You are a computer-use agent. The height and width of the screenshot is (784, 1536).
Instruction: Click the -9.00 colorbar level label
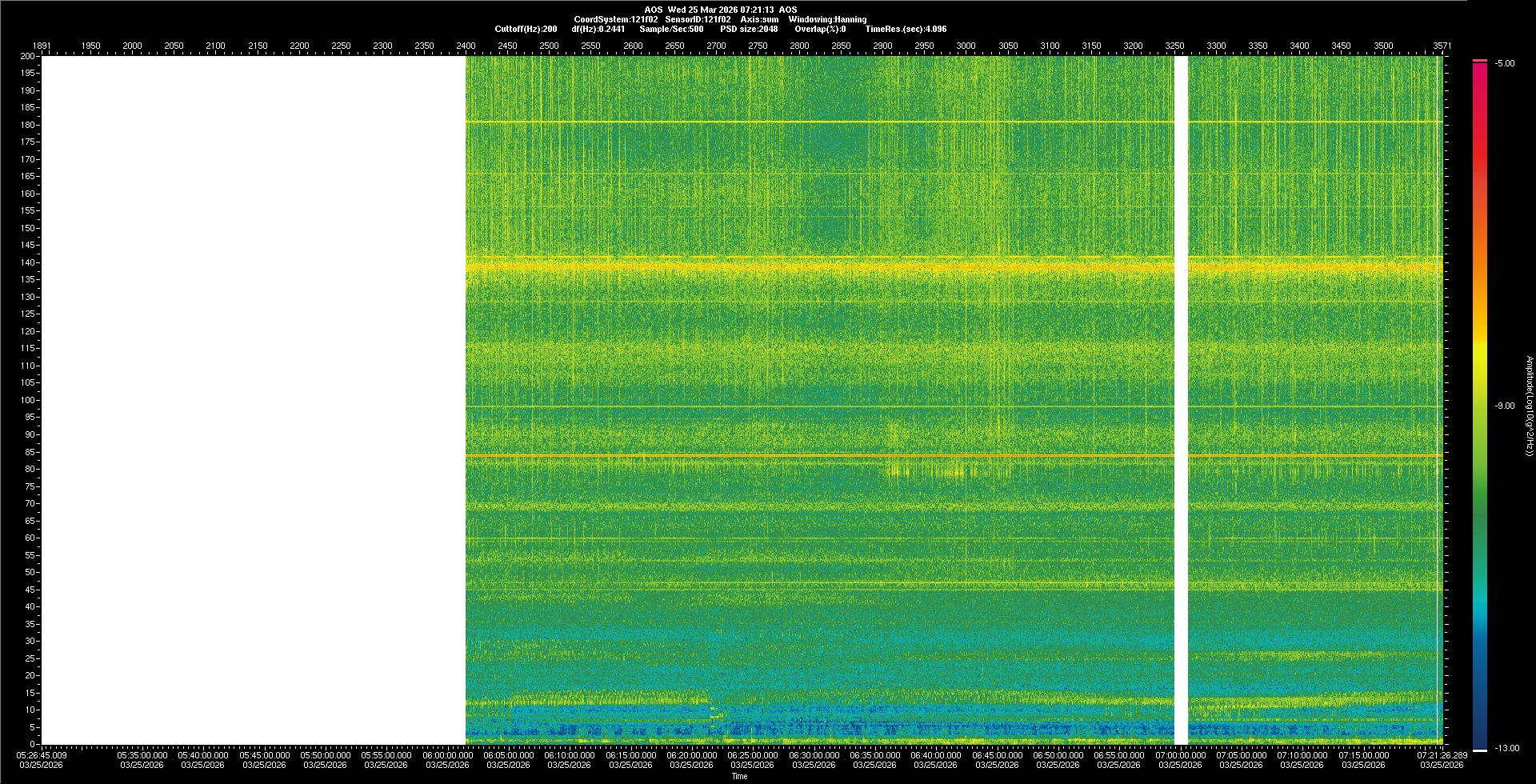tap(1505, 406)
